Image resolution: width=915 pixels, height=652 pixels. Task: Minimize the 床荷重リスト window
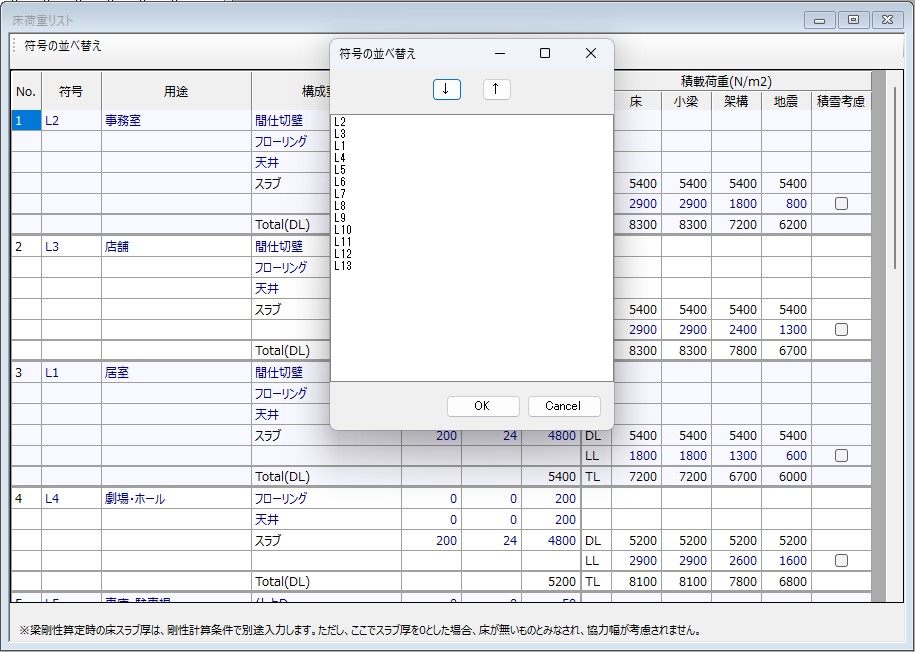coord(819,20)
